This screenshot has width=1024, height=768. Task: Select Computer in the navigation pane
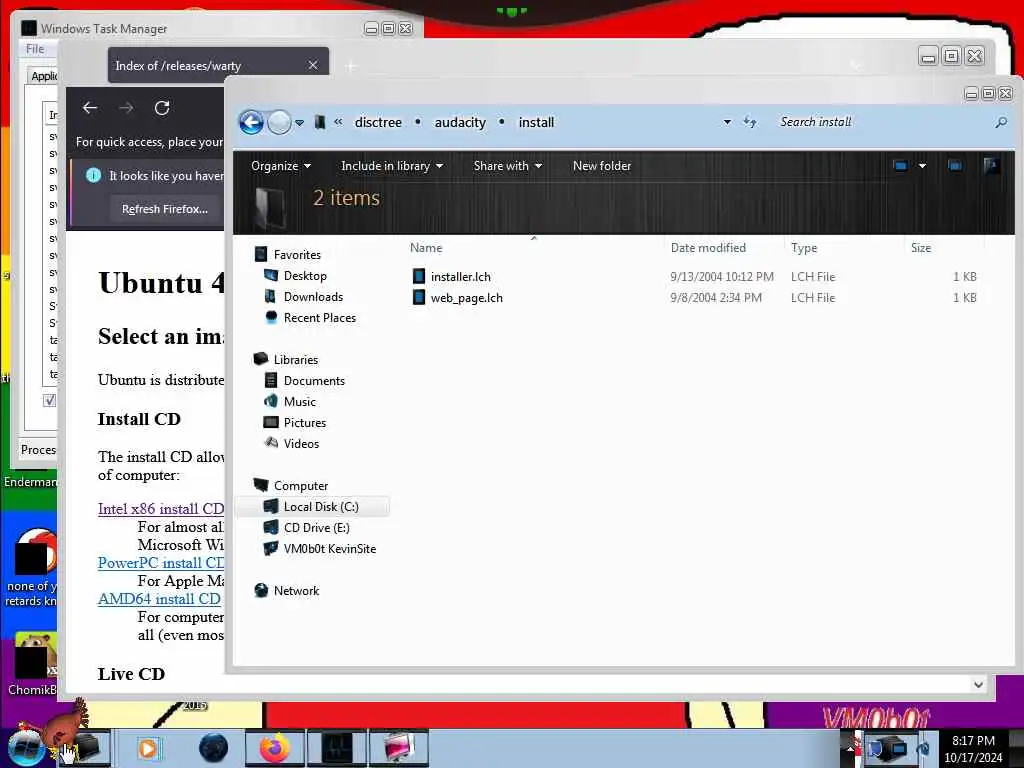[x=301, y=485]
